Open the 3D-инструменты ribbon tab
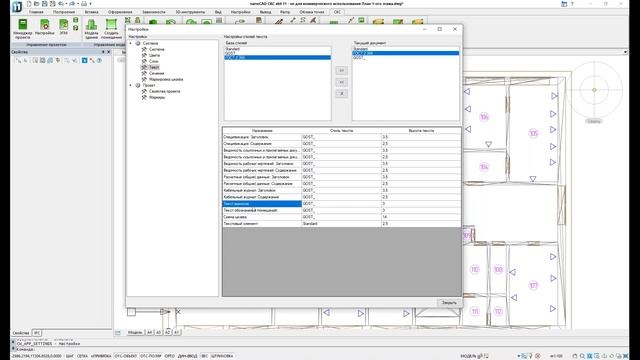This screenshot has height=360, width=640. [190, 12]
